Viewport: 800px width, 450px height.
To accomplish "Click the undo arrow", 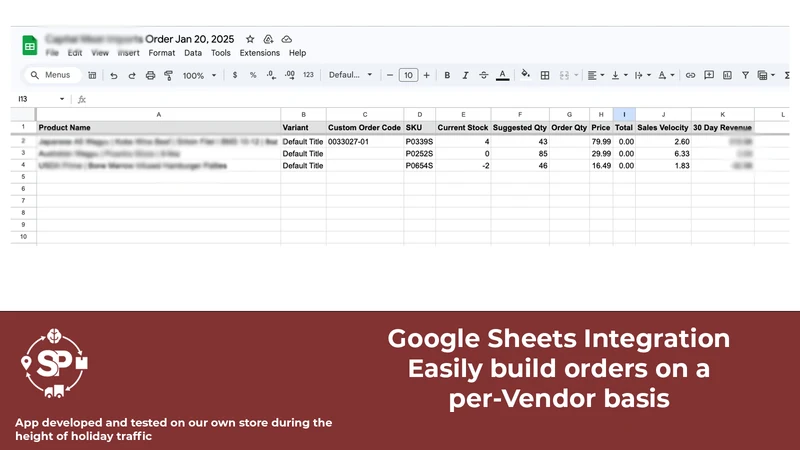I will point(113,76).
